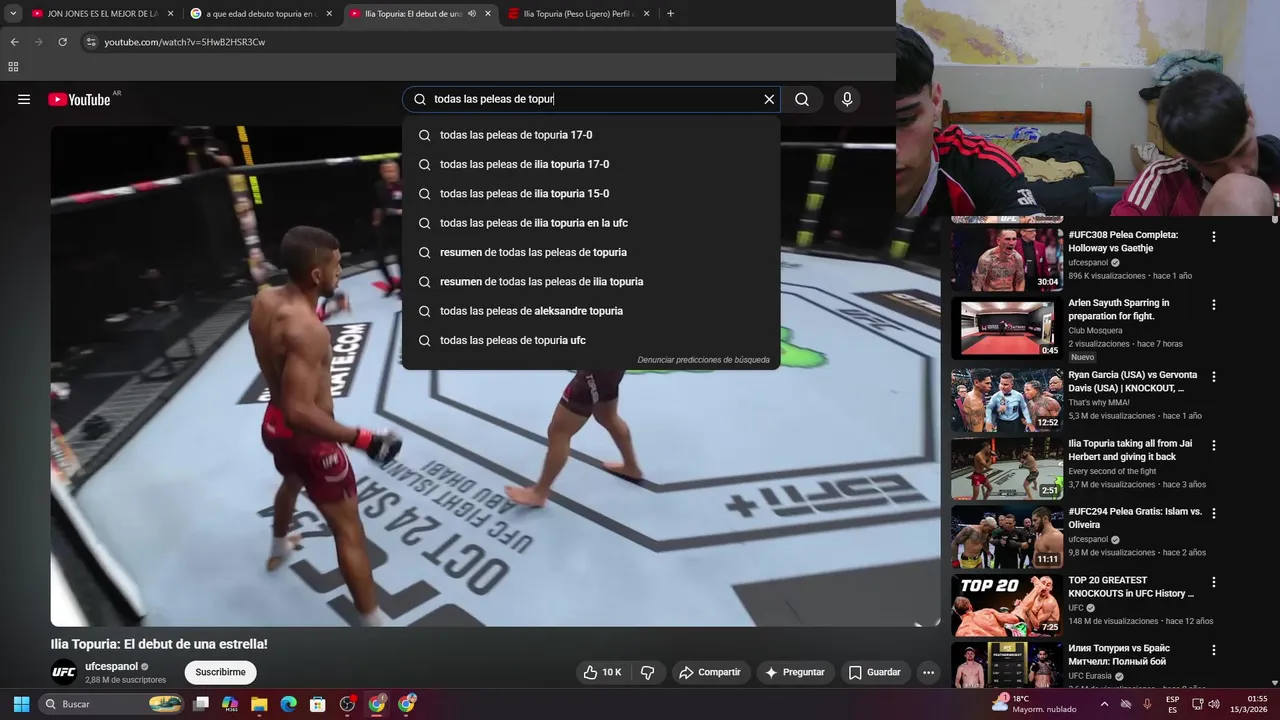Image resolution: width=1280 pixels, height=720 pixels.
Task: Choose 'resumen de todas las peleas de ilia topuria'
Action: [591, 282]
